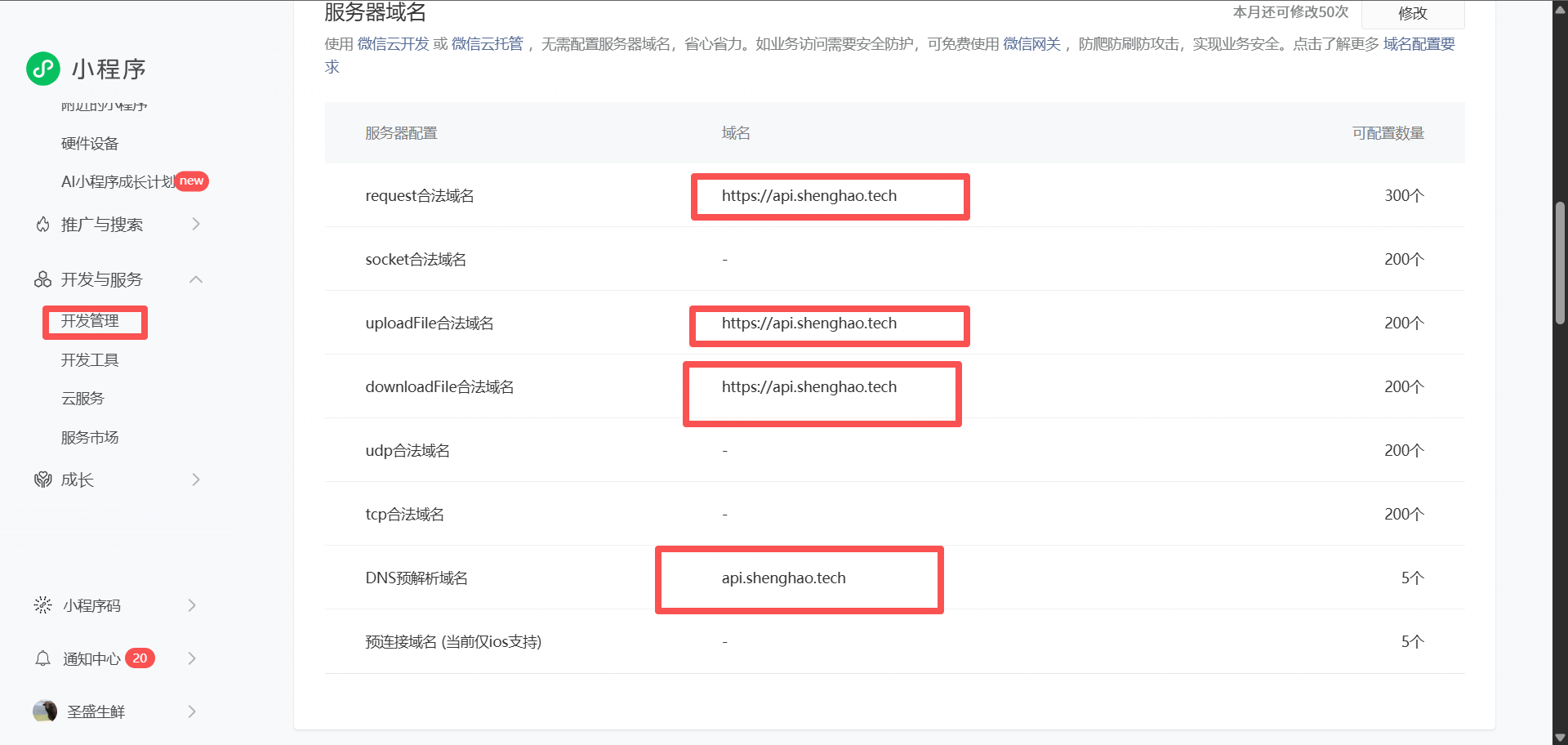Open 服务市场 sidebar entry
This screenshot has height=745, width=1568.
coord(90,438)
